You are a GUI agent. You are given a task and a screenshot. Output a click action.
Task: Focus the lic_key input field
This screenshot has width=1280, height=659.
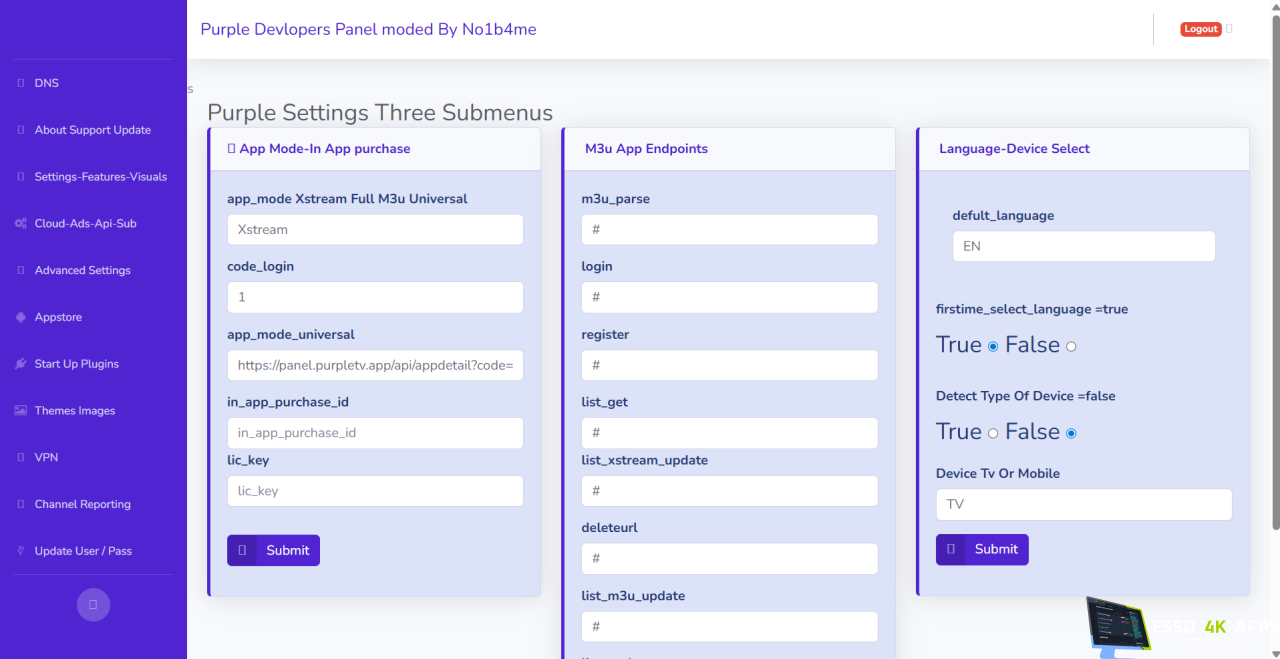[375, 491]
